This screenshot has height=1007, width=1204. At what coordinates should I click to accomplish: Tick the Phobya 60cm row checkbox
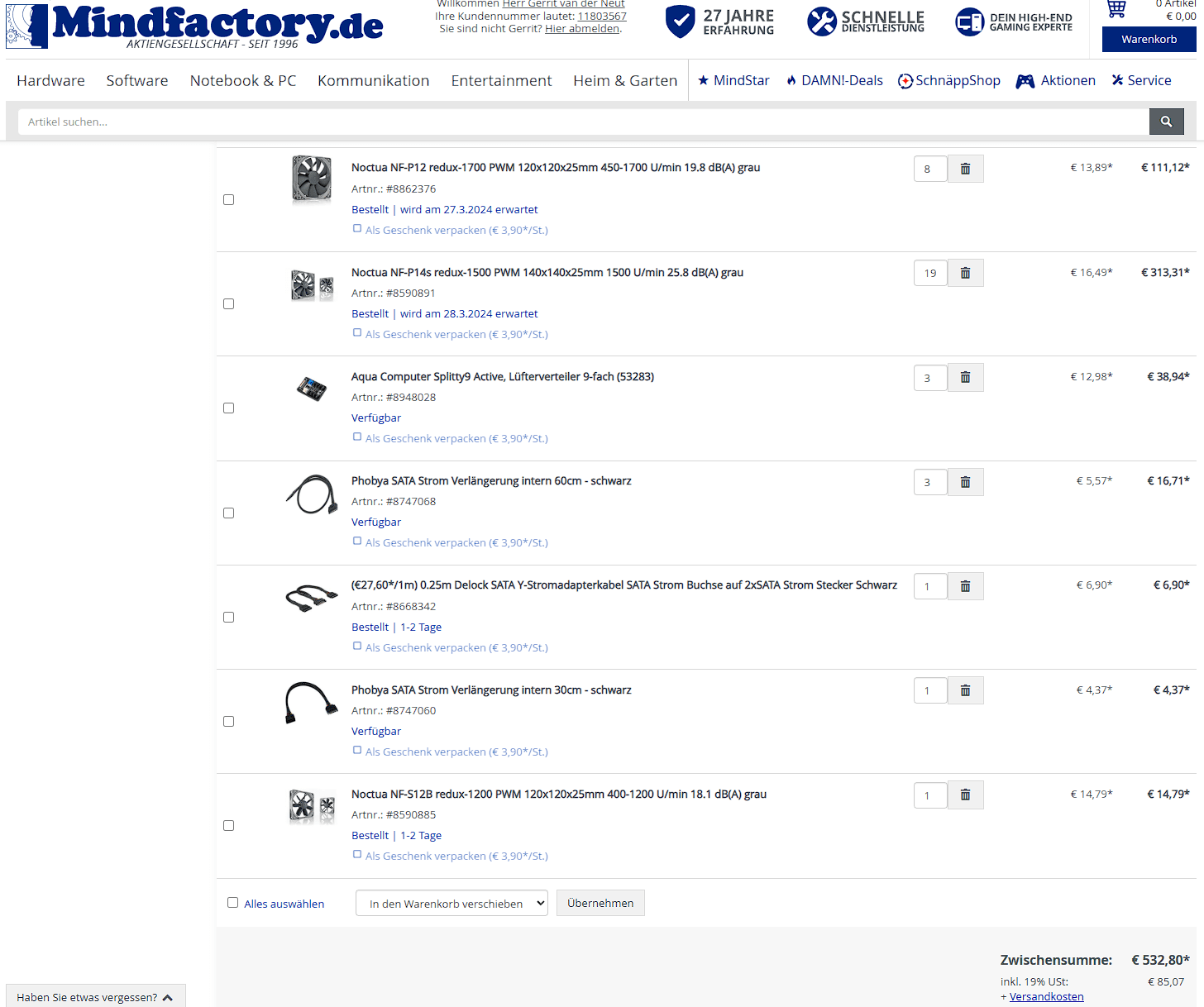(x=229, y=513)
